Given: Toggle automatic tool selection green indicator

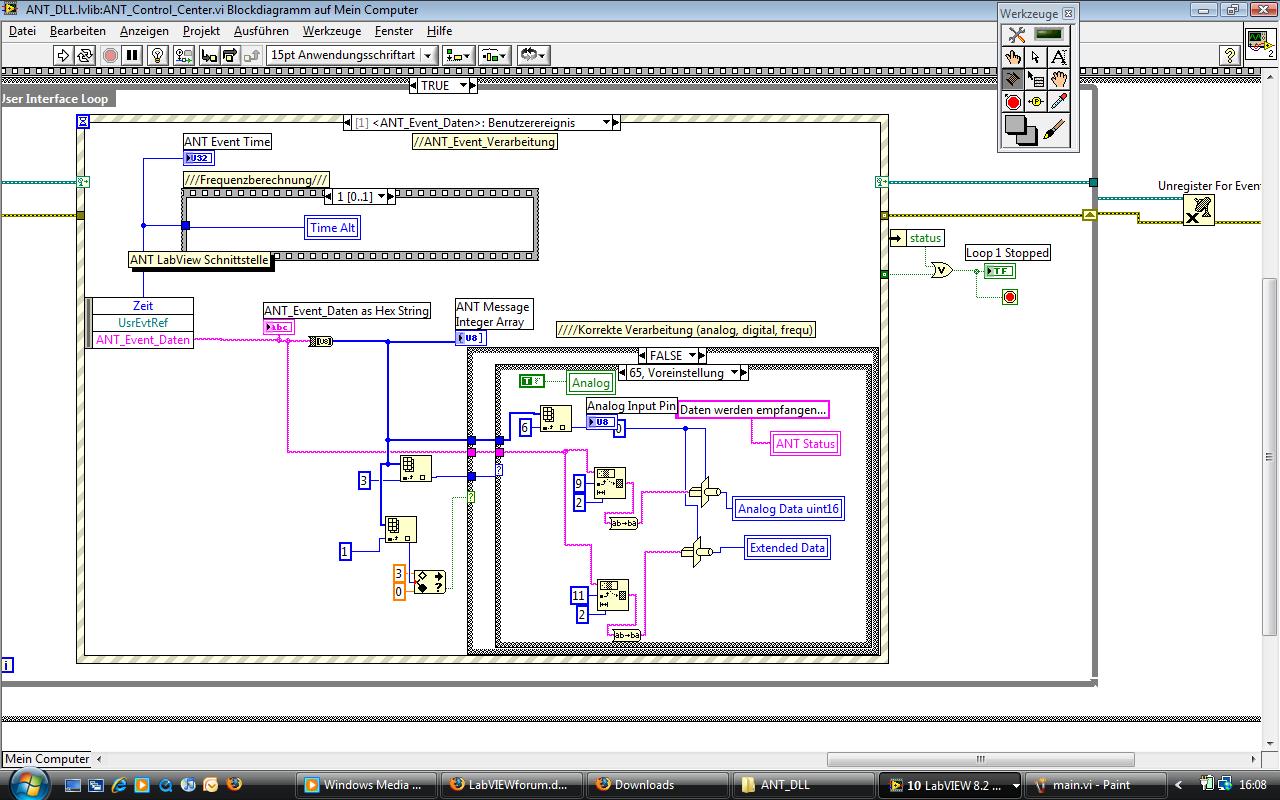Looking at the screenshot, I should click(x=1048, y=35).
